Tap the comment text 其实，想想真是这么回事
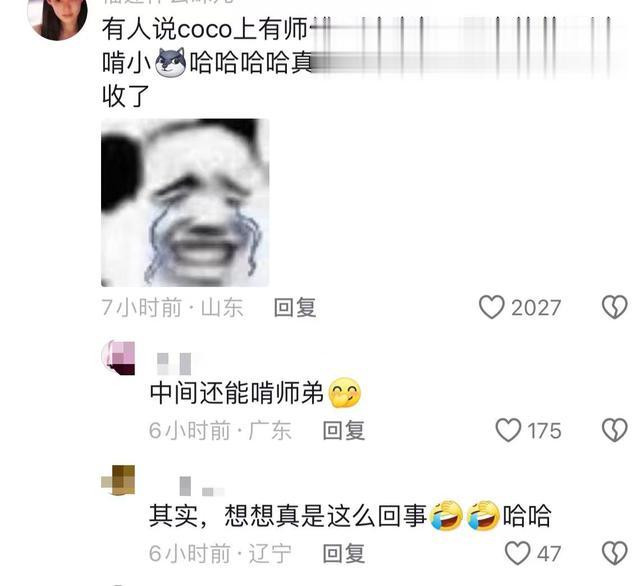 point(287,516)
